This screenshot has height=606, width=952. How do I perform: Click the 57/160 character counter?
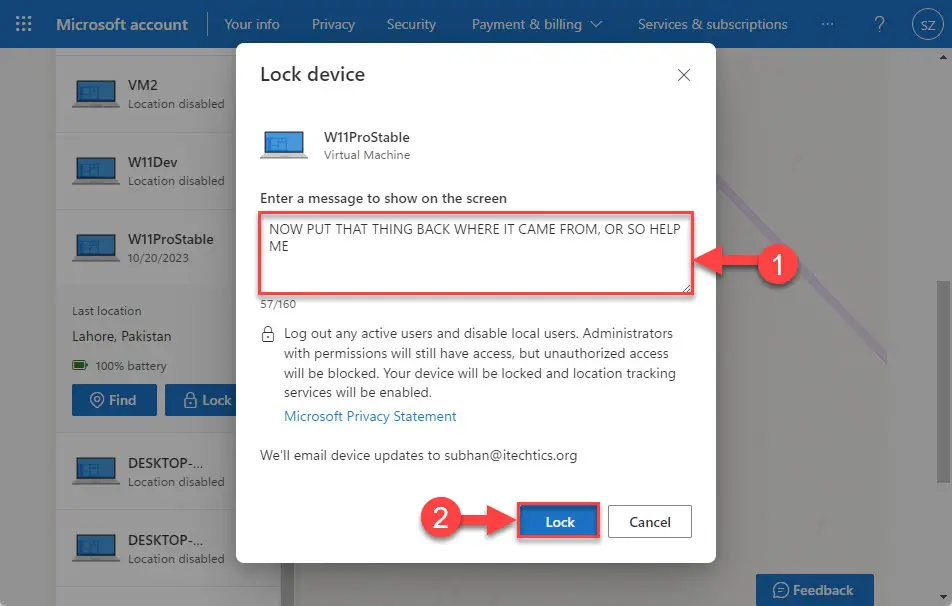[x=278, y=304]
